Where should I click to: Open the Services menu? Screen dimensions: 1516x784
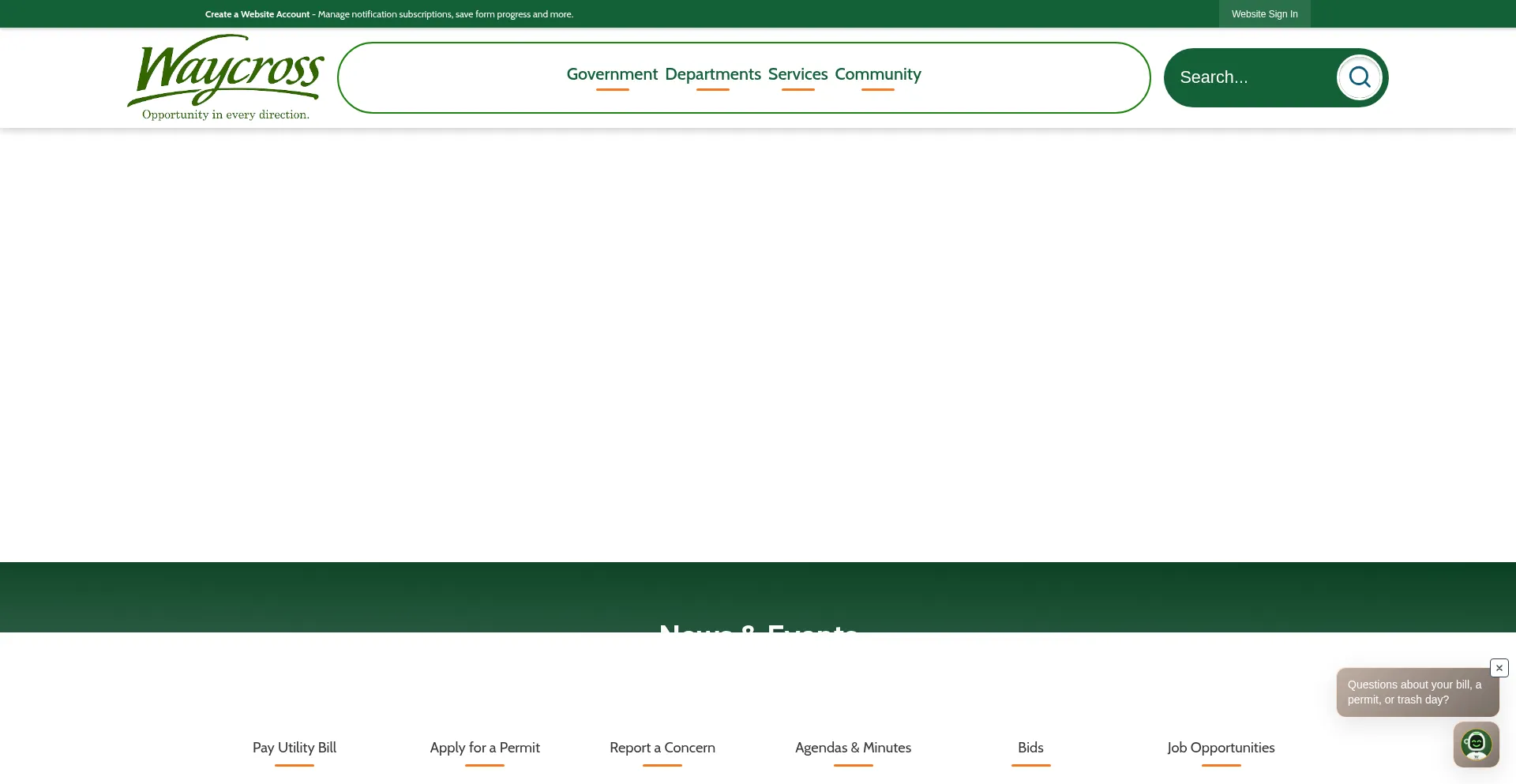(797, 74)
